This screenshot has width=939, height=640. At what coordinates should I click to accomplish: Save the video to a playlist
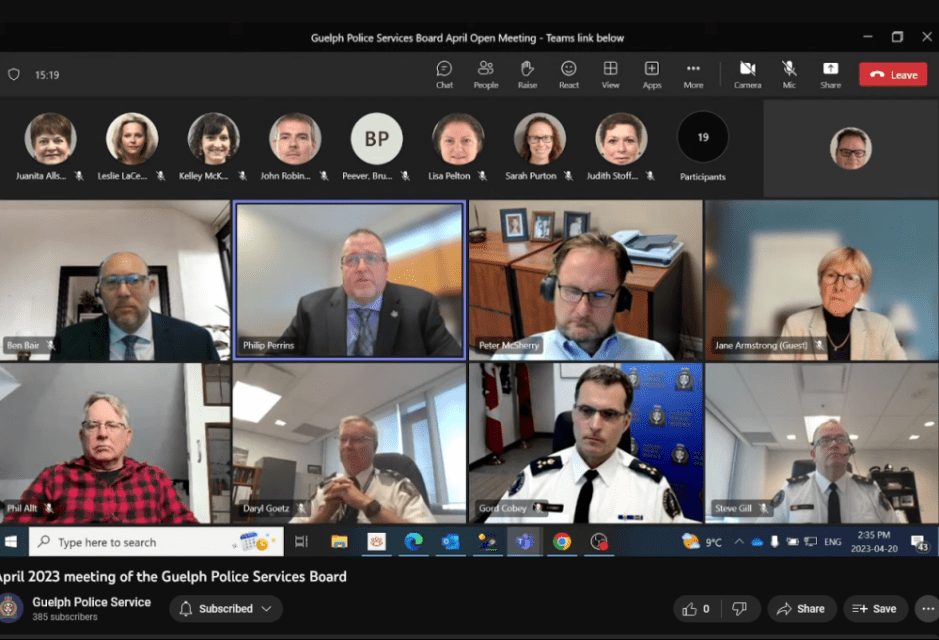875,608
